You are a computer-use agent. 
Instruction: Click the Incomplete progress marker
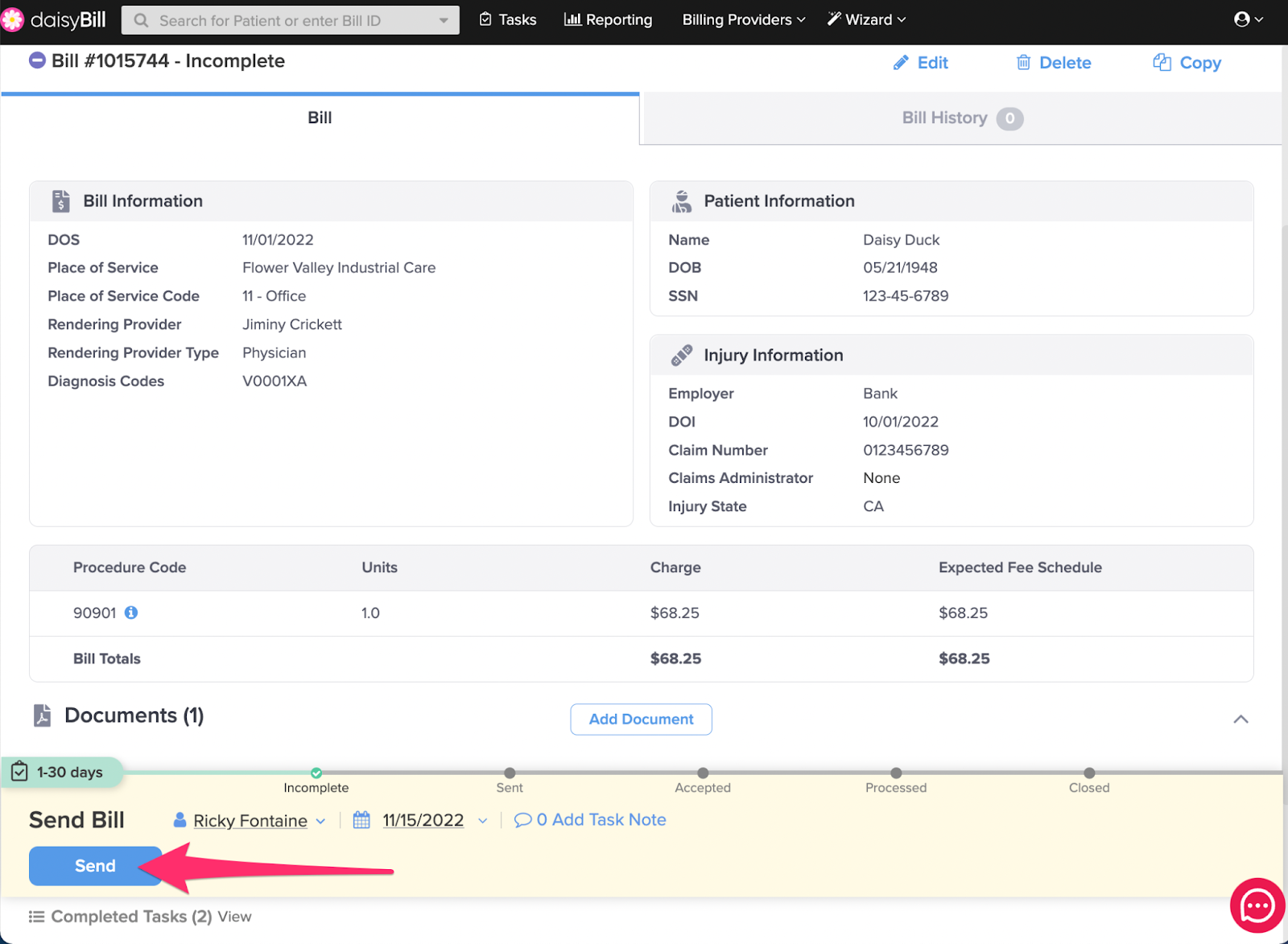(x=316, y=773)
